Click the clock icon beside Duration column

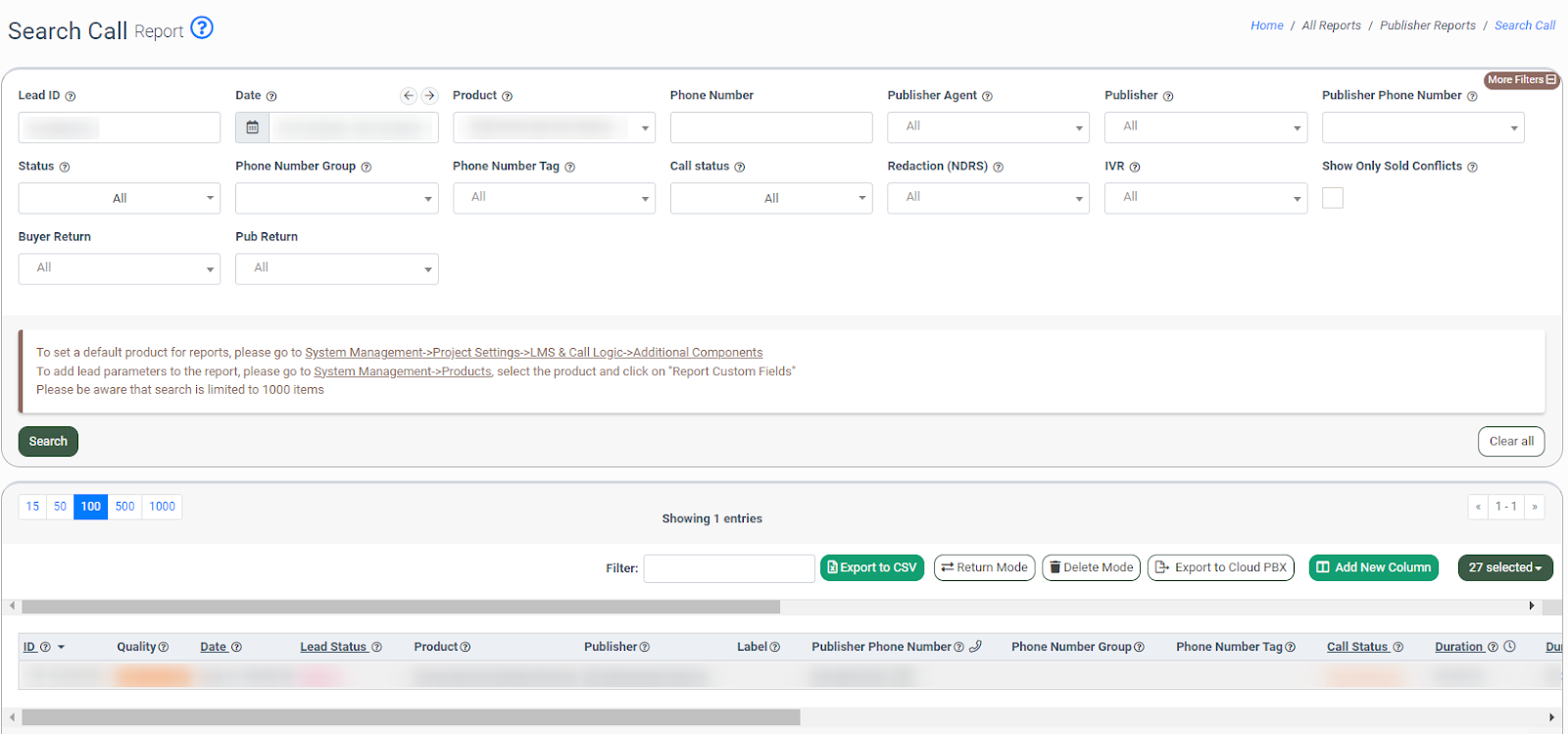[x=1510, y=647]
